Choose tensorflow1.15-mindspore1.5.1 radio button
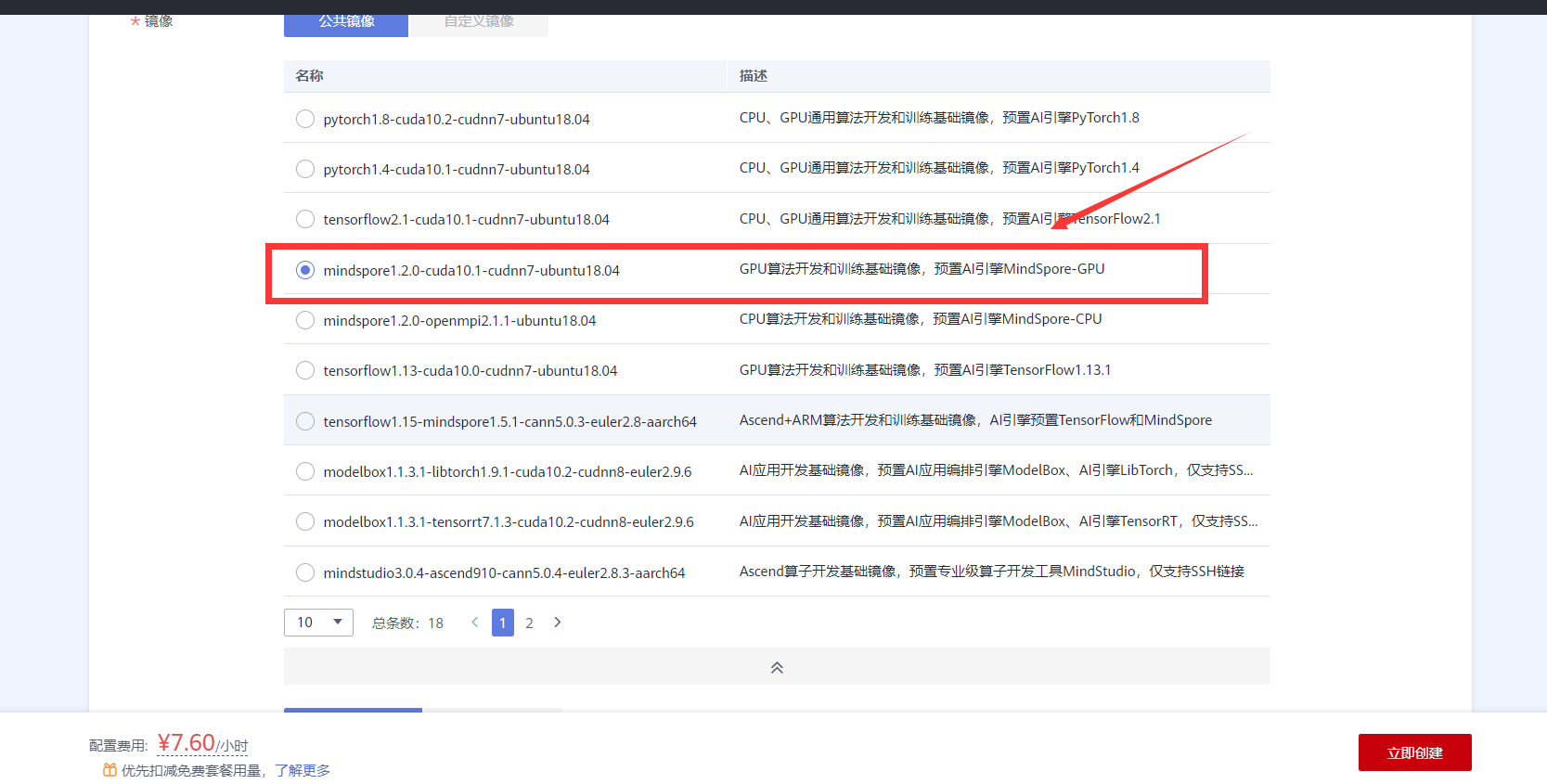 coord(304,421)
